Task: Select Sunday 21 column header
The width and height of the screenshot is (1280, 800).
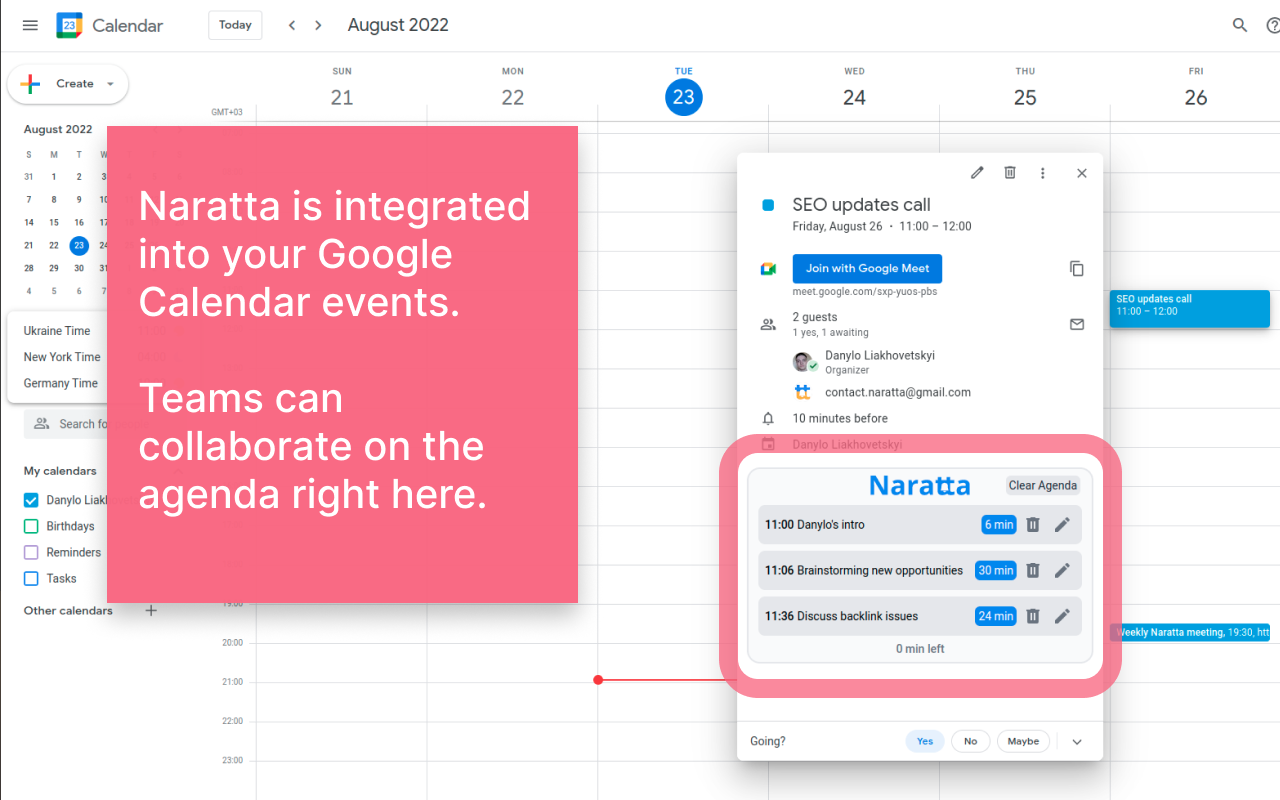Action: pyautogui.click(x=342, y=89)
